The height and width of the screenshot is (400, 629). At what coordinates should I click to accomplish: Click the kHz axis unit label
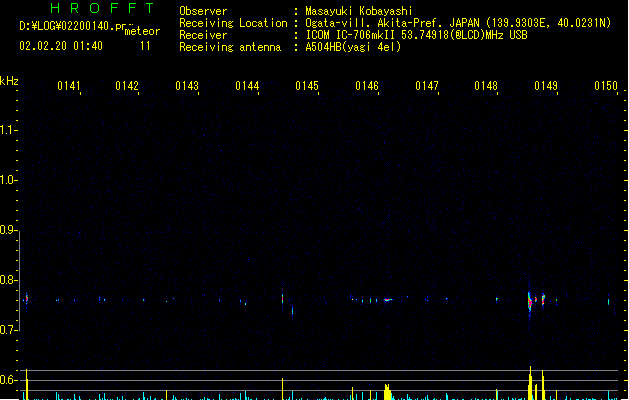tap(9, 81)
